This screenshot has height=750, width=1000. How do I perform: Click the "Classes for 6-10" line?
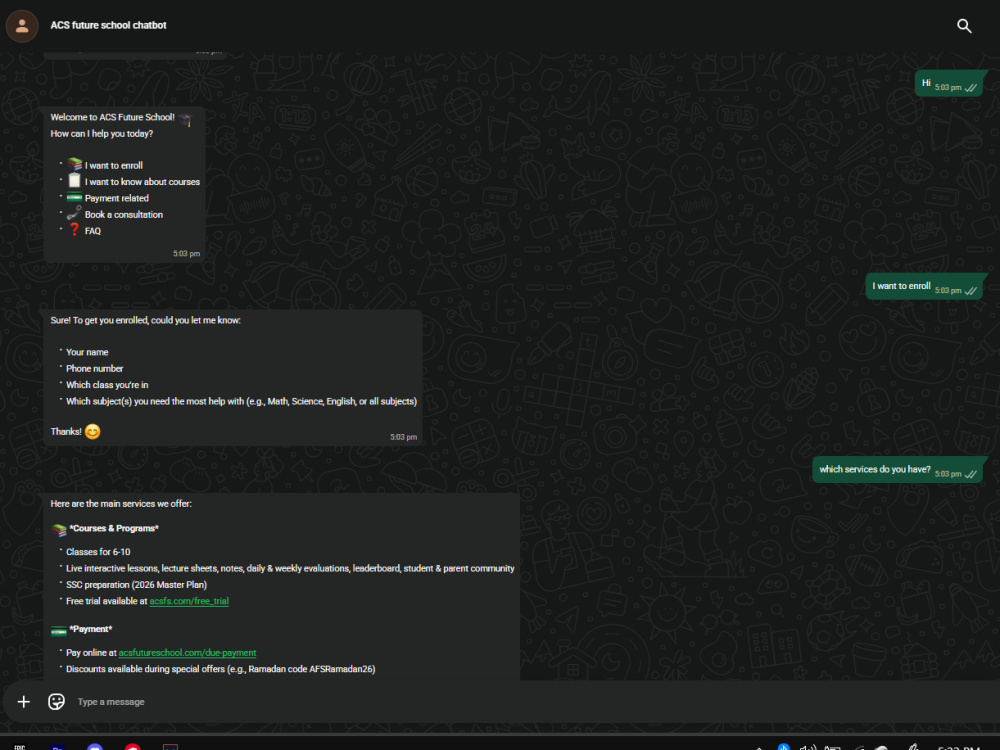[x=98, y=552]
